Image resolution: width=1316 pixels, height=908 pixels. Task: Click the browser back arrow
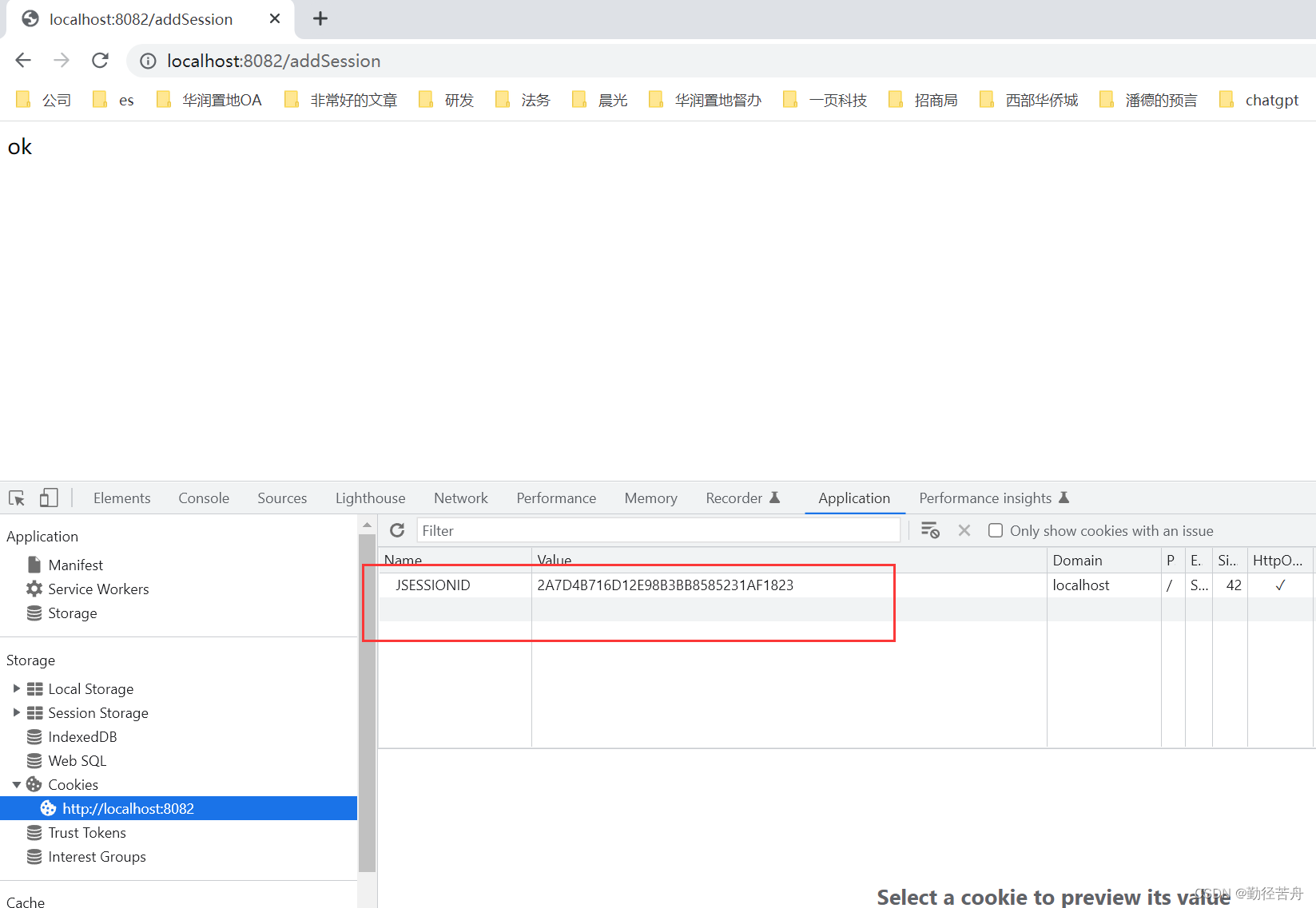23,61
